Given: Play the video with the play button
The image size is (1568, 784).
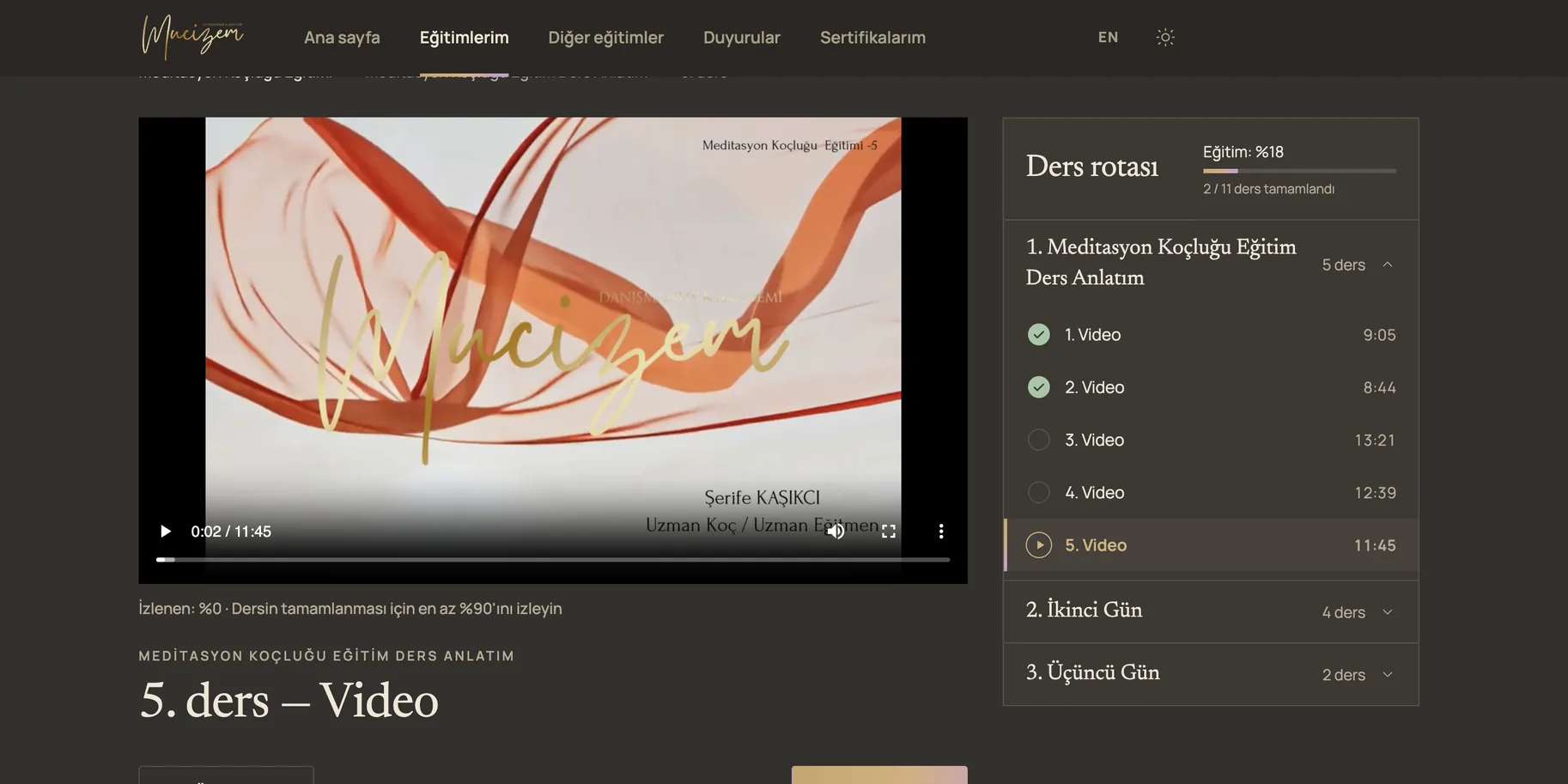Looking at the screenshot, I should pyautogui.click(x=165, y=532).
